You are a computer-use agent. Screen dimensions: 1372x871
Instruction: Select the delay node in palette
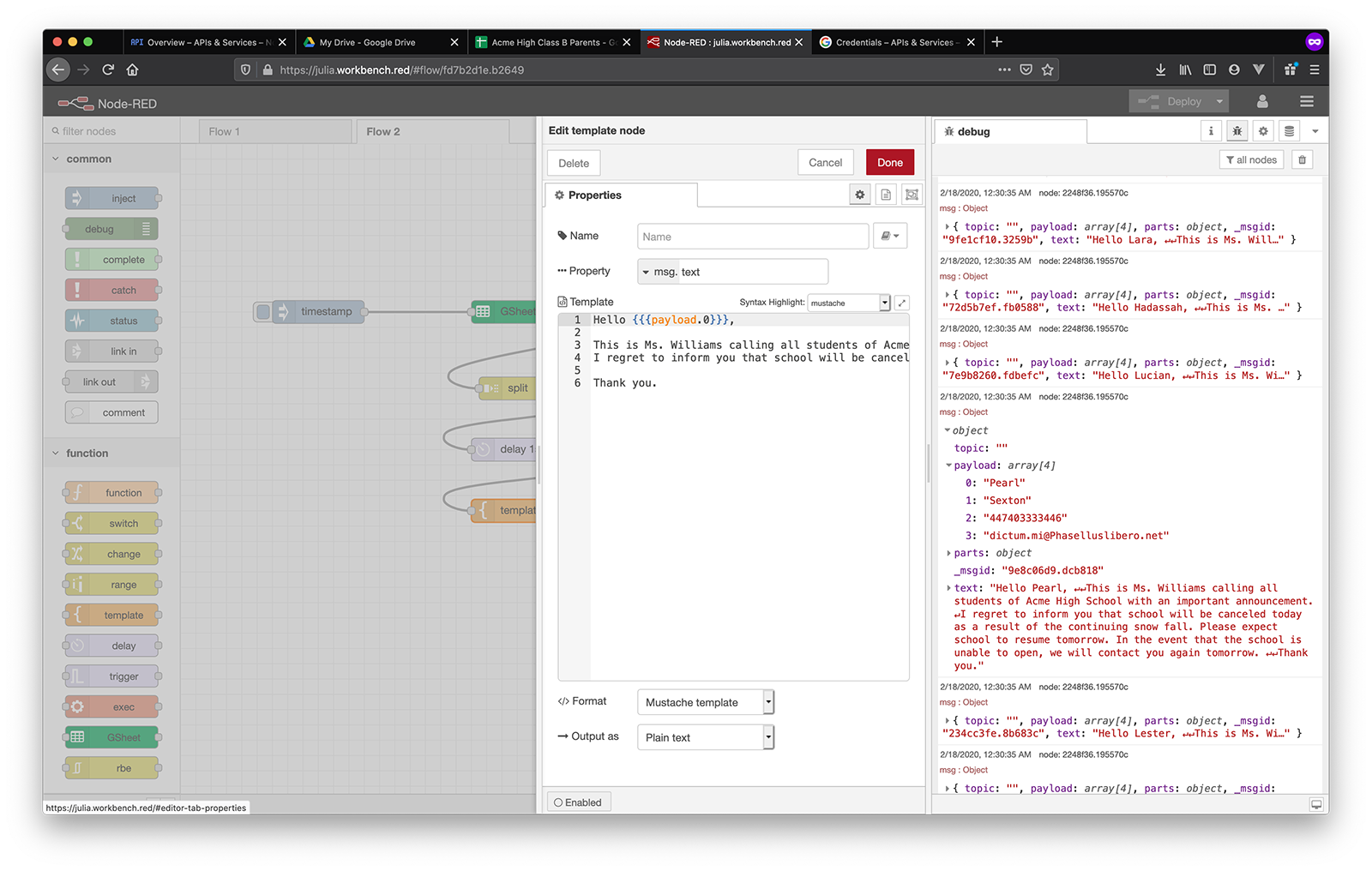[112, 646]
